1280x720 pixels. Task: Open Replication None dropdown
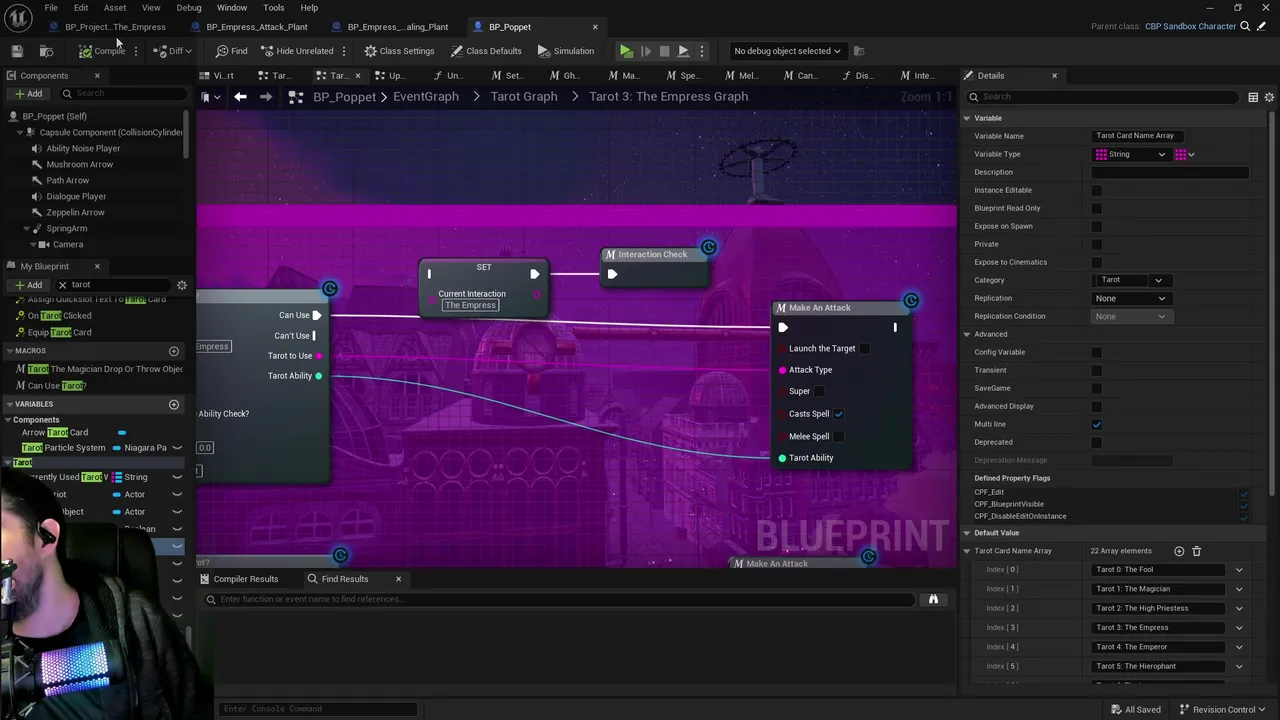(1131, 298)
